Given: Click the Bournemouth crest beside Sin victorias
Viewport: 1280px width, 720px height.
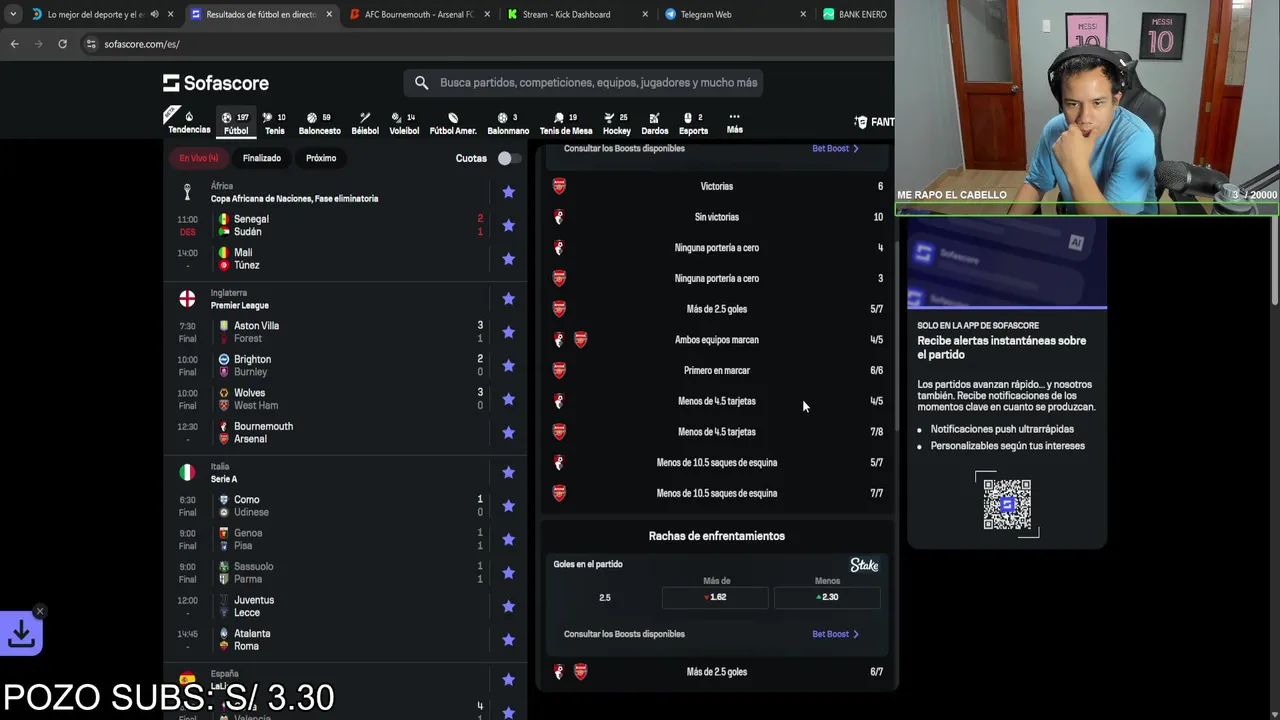Looking at the screenshot, I should pyautogui.click(x=559, y=217).
